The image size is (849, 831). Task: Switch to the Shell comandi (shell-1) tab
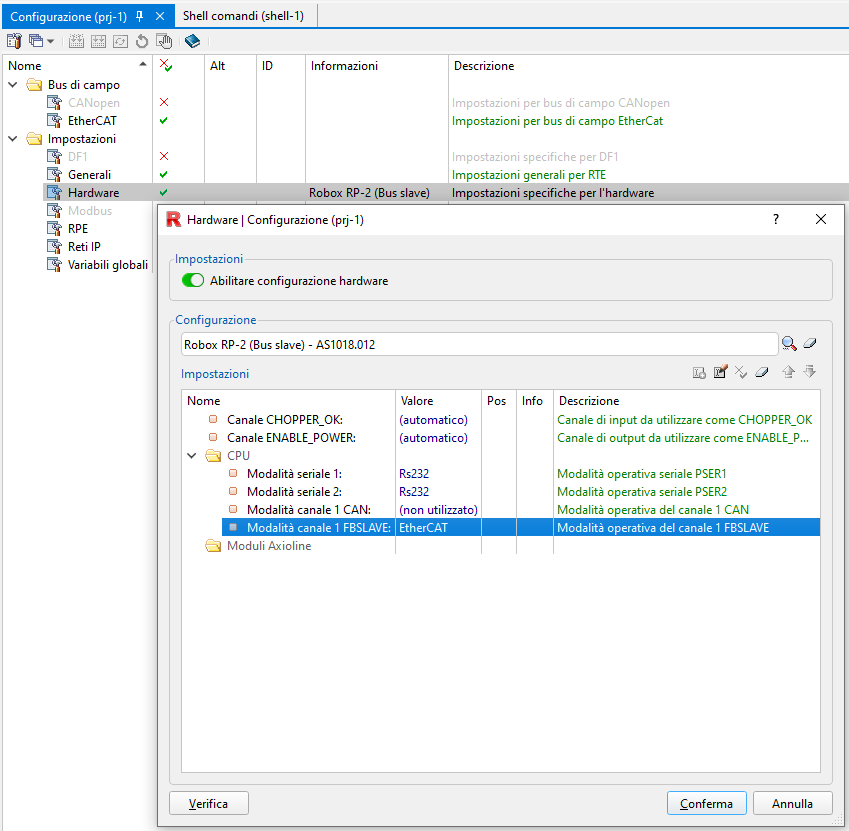[243, 16]
